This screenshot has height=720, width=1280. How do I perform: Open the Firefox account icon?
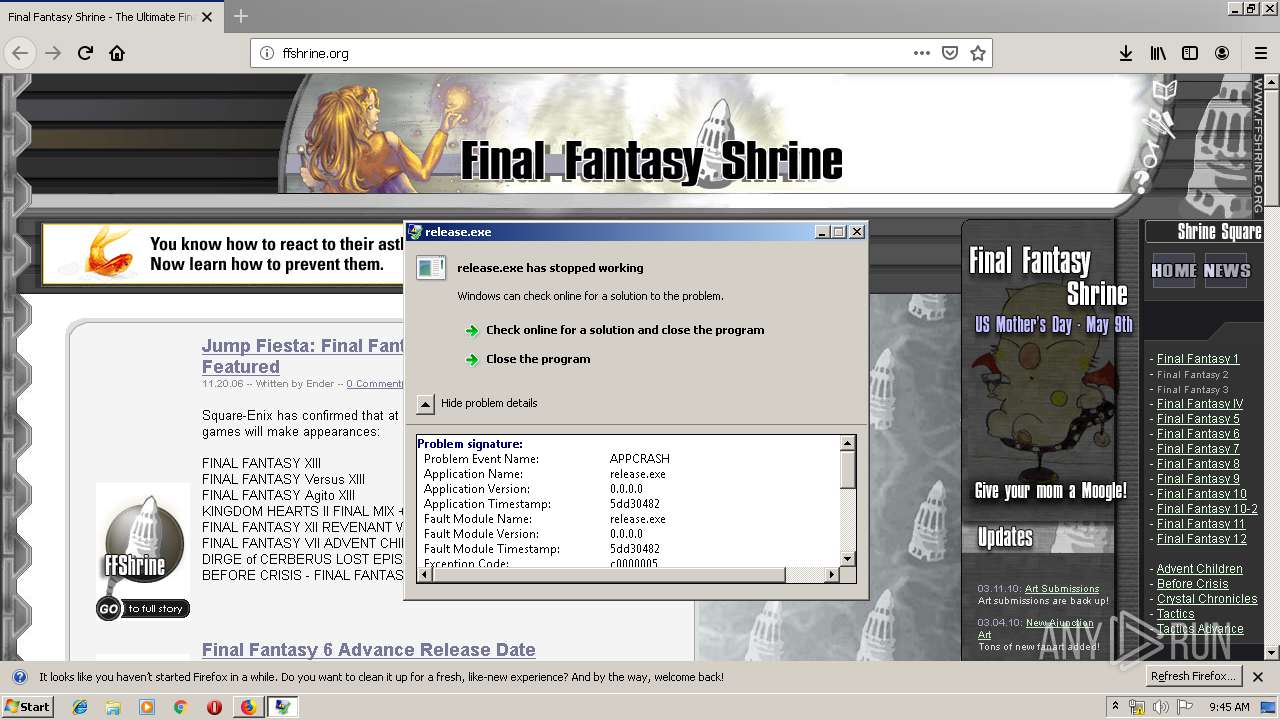pos(1222,53)
